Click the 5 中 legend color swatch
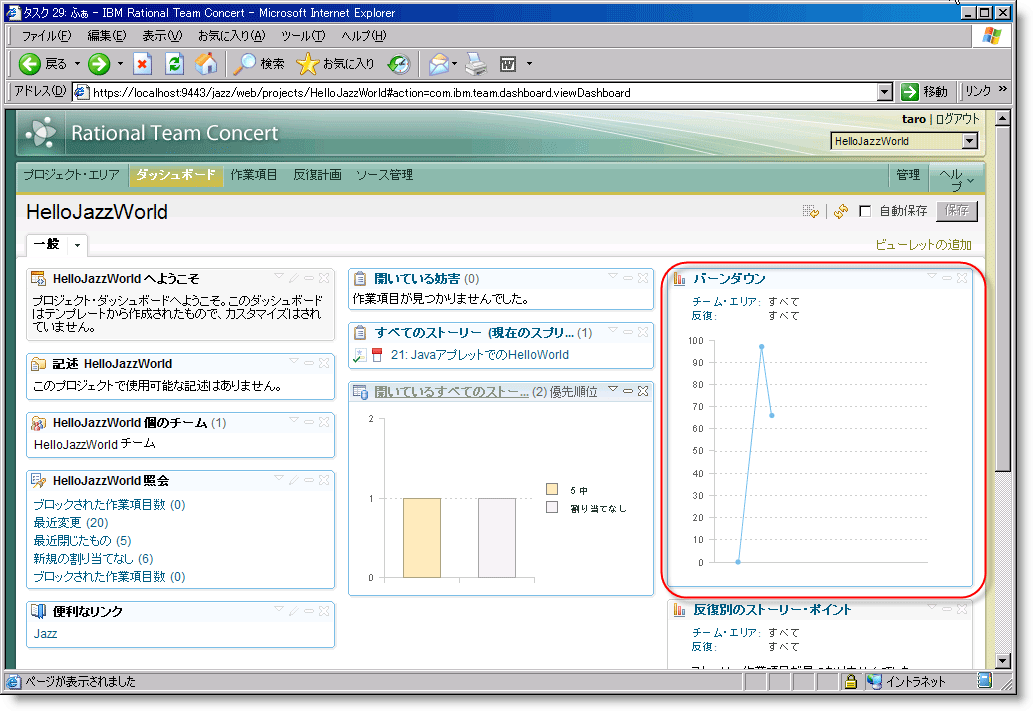 pyautogui.click(x=552, y=489)
